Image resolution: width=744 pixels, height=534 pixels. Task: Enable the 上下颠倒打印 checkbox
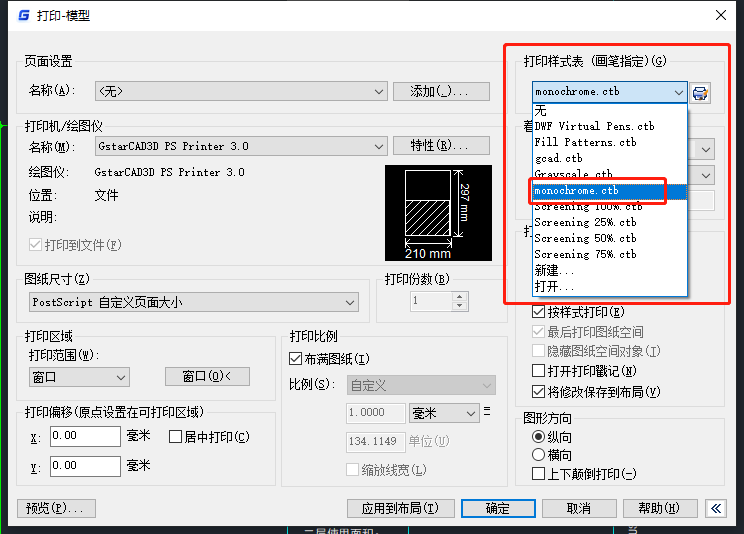click(x=538, y=474)
